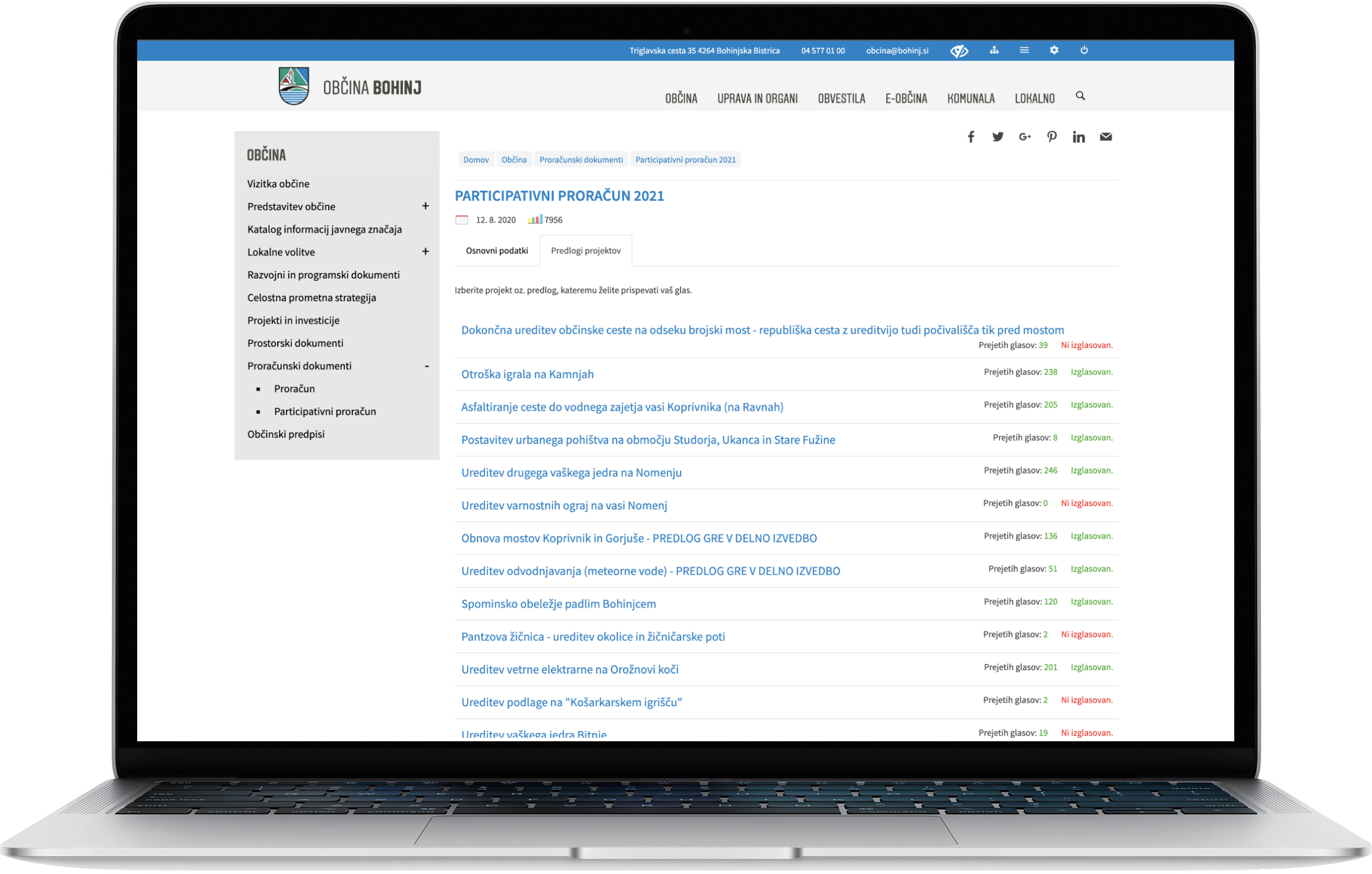Open the search magnifier icon

(1079, 96)
